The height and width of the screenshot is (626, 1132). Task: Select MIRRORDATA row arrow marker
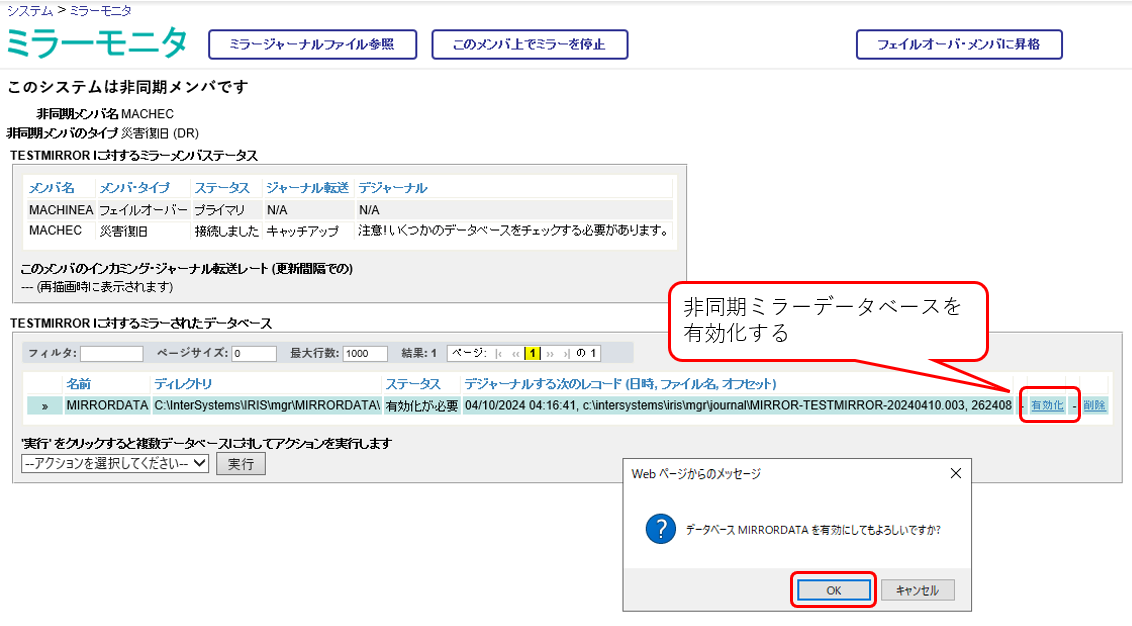click(x=44, y=406)
